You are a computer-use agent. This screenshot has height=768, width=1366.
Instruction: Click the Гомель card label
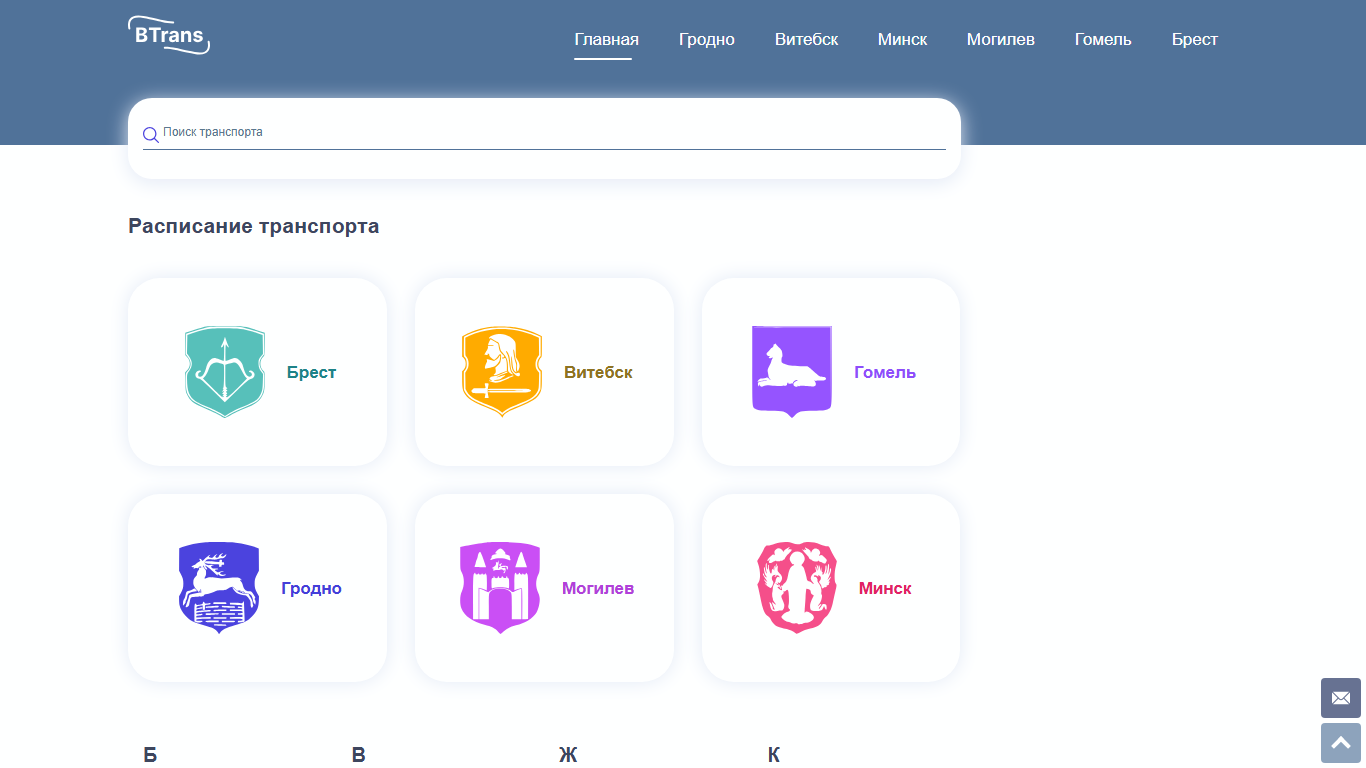(885, 372)
